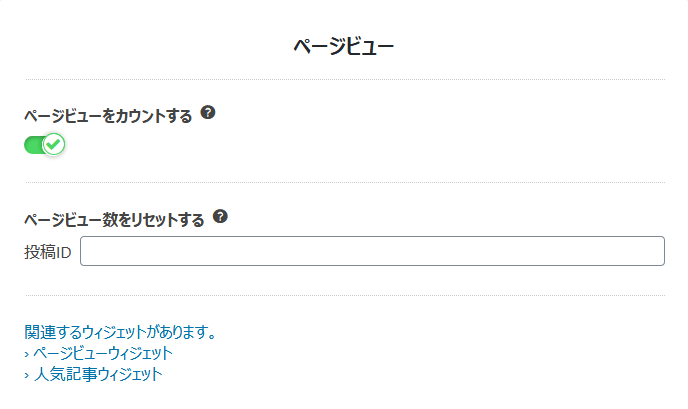Show the tooltip for the count page views setting
The width and height of the screenshot is (688, 409).
tap(208, 113)
